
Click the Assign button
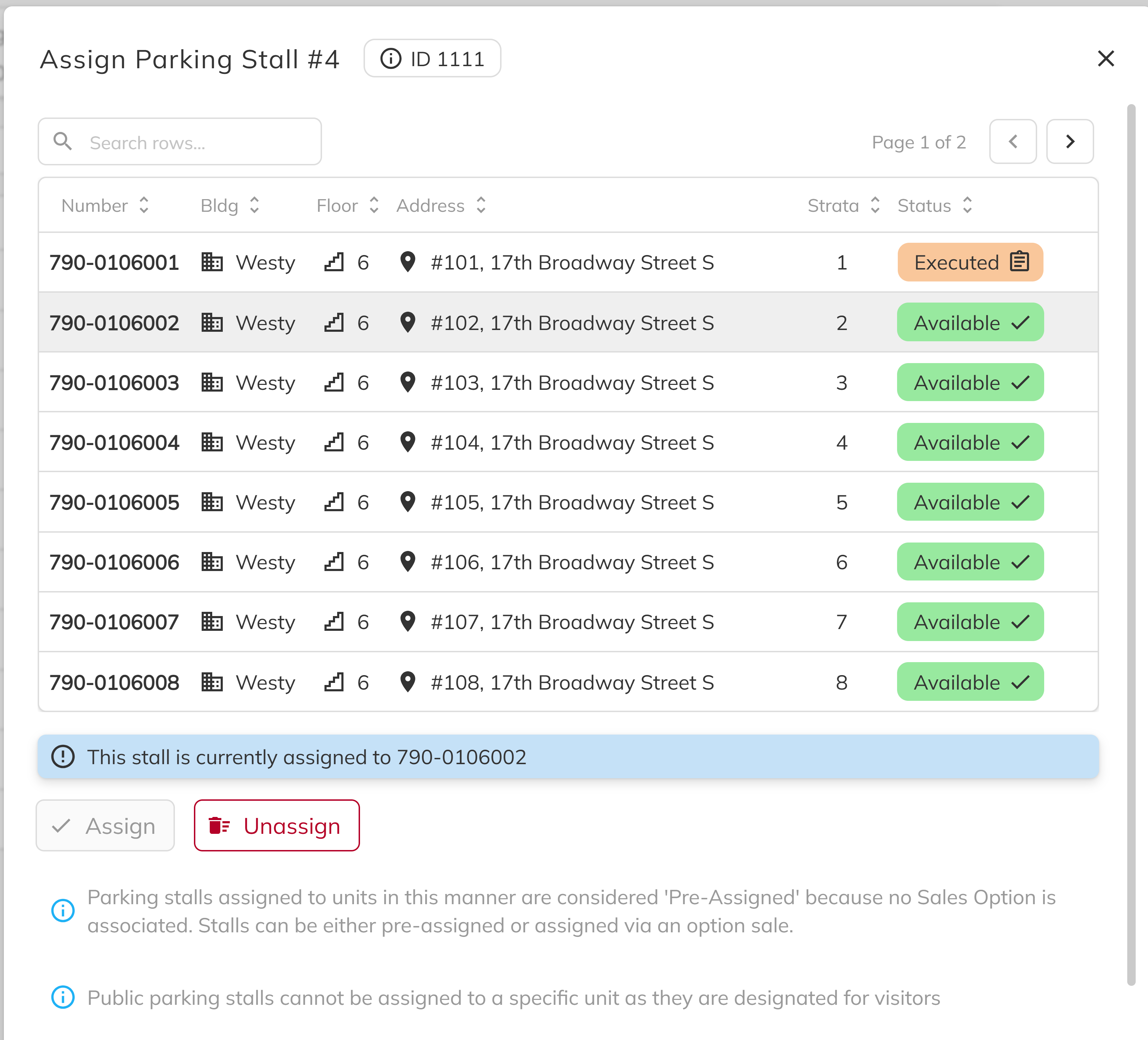105,825
